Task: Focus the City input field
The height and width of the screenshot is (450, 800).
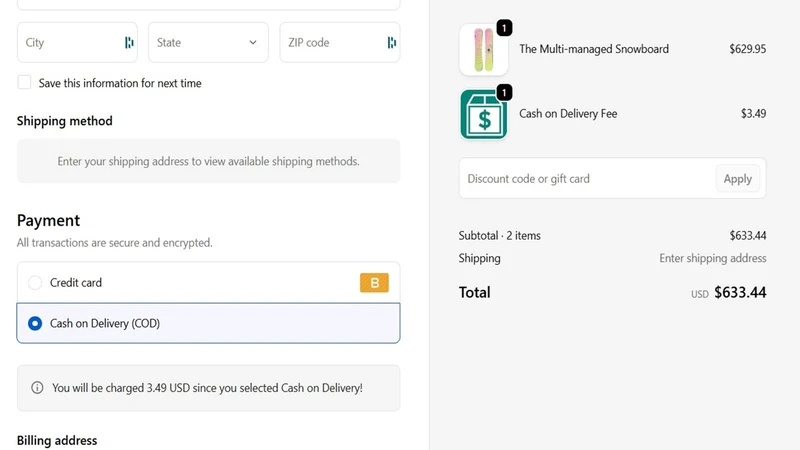Action: pyautogui.click(x=77, y=42)
